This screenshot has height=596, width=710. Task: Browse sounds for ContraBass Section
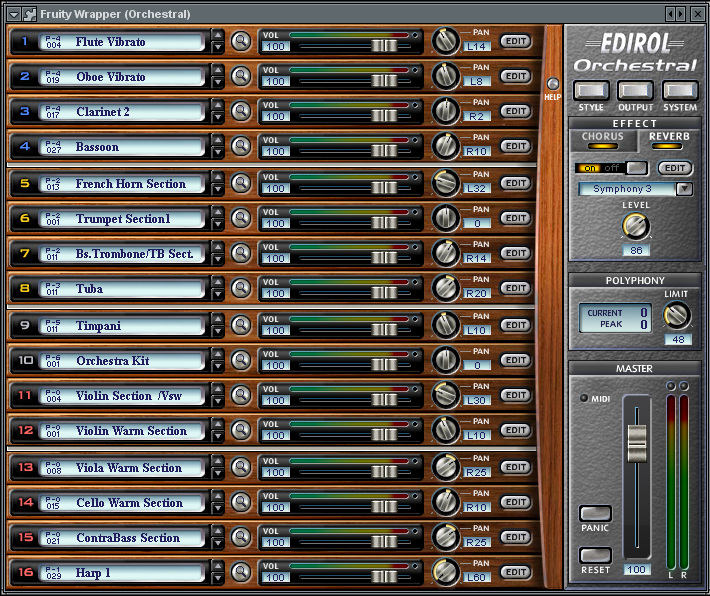coord(241,537)
